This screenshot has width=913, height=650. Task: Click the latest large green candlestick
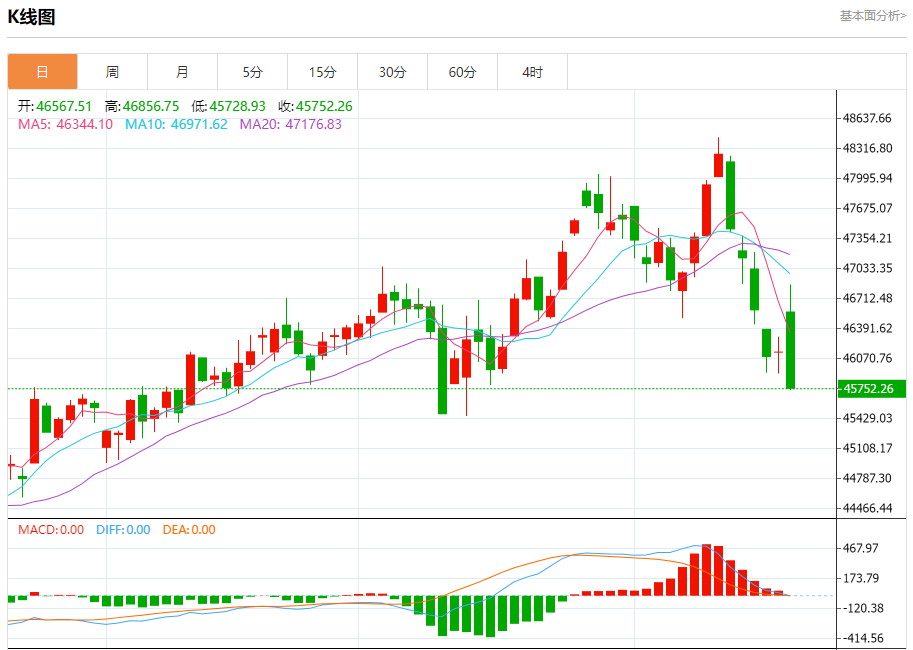pyautogui.click(x=790, y=350)
